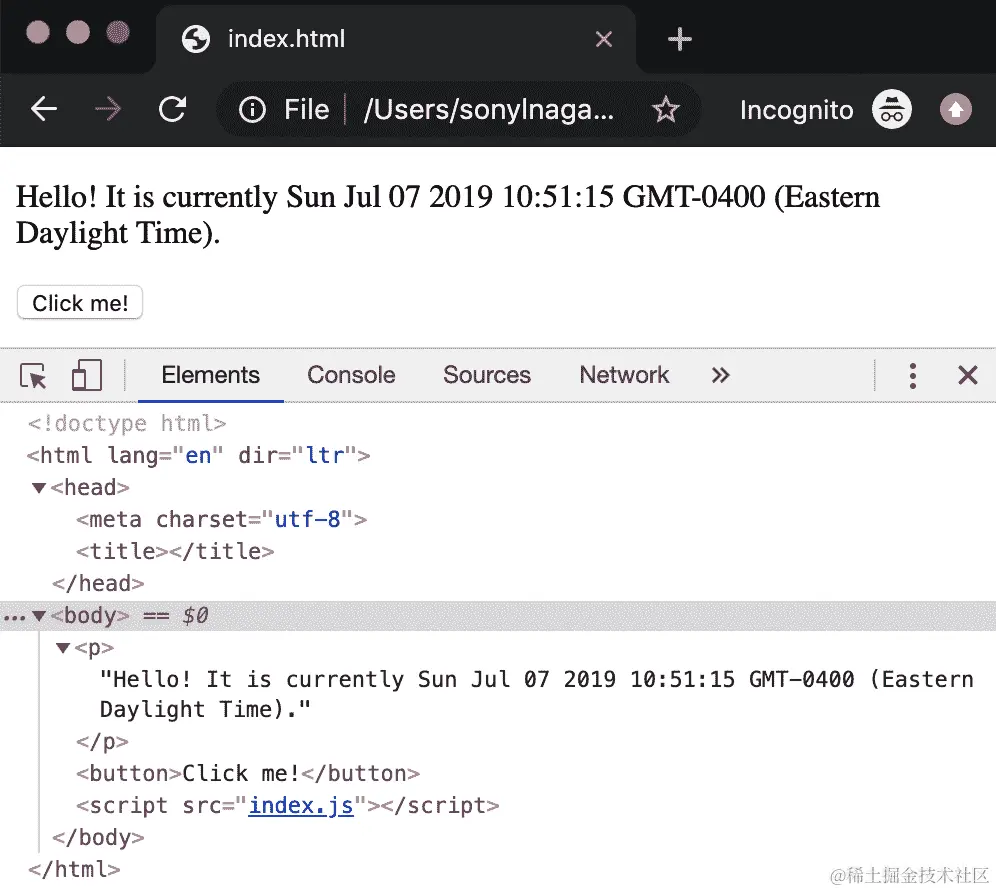The height and width of the screenshot is (892, 996).
Task: Click the 'Incognito' label text
Action: point(797,110)
